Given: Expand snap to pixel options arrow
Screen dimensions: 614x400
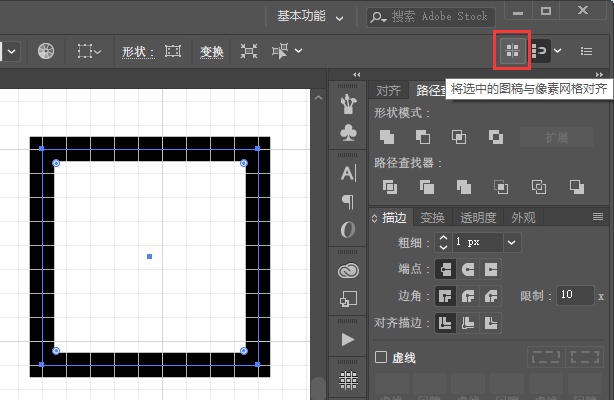Looking at the screenshot, I should pos(558,51).
